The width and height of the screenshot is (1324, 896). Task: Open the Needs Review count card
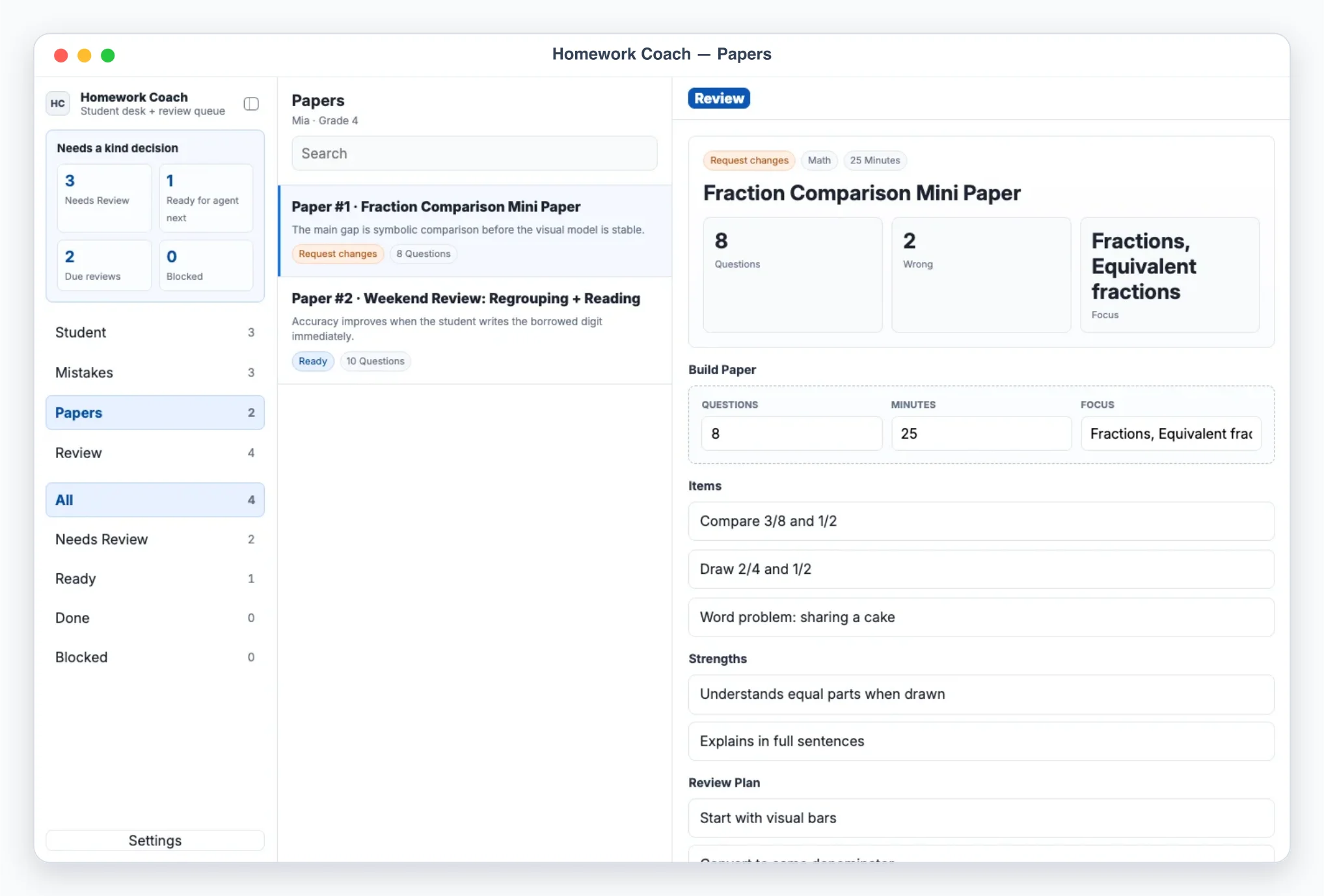point(104,198)
